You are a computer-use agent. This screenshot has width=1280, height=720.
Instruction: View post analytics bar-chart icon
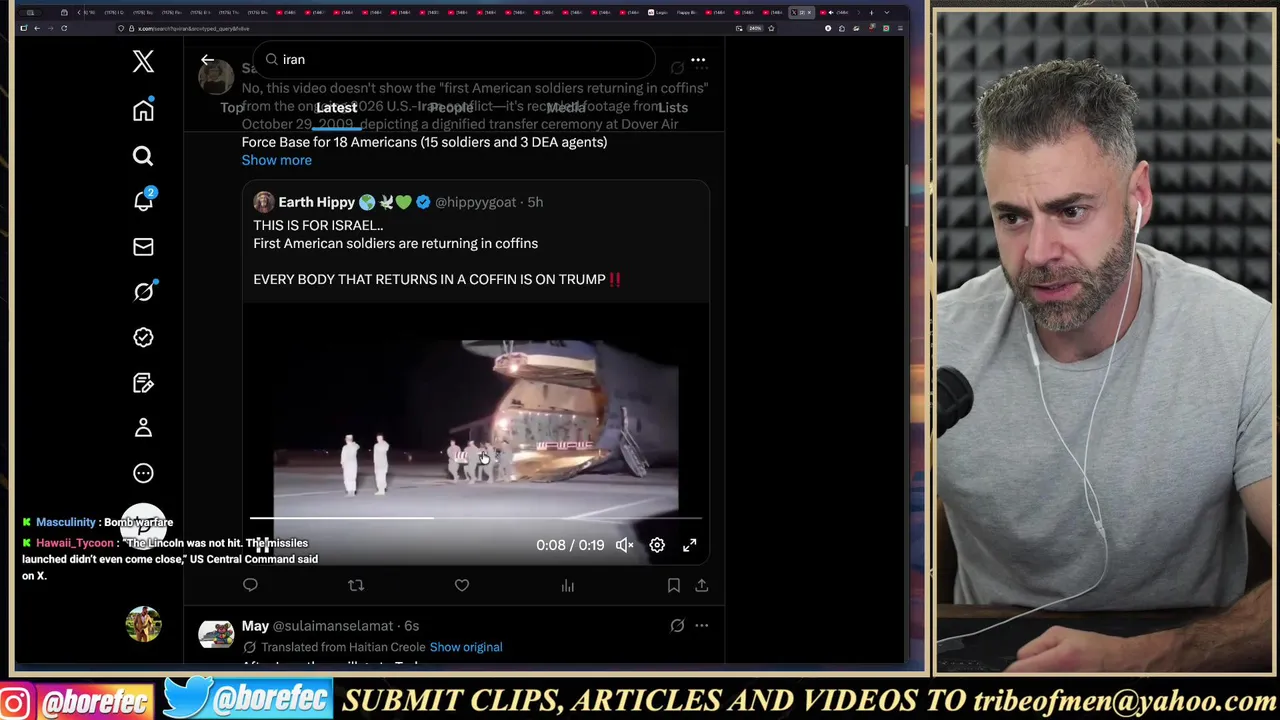tap(568, 585)
